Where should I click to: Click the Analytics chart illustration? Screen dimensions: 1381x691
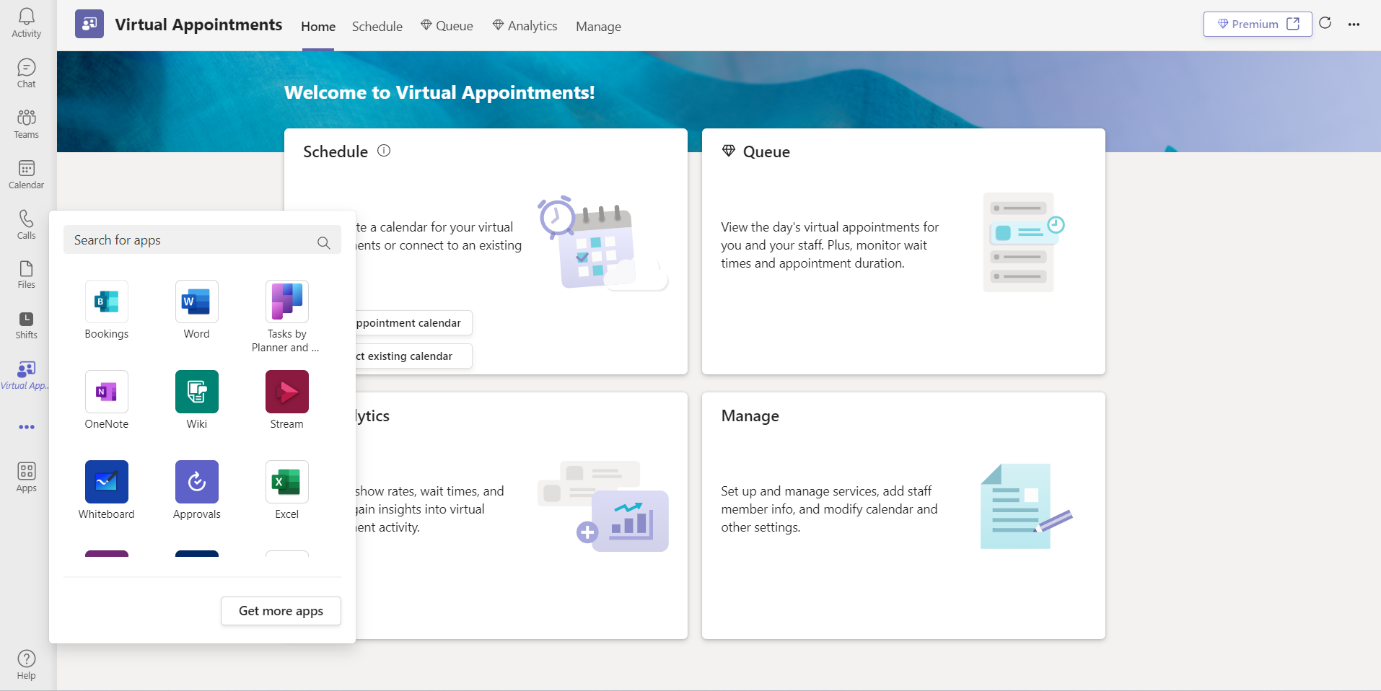(x=603, y=506)
